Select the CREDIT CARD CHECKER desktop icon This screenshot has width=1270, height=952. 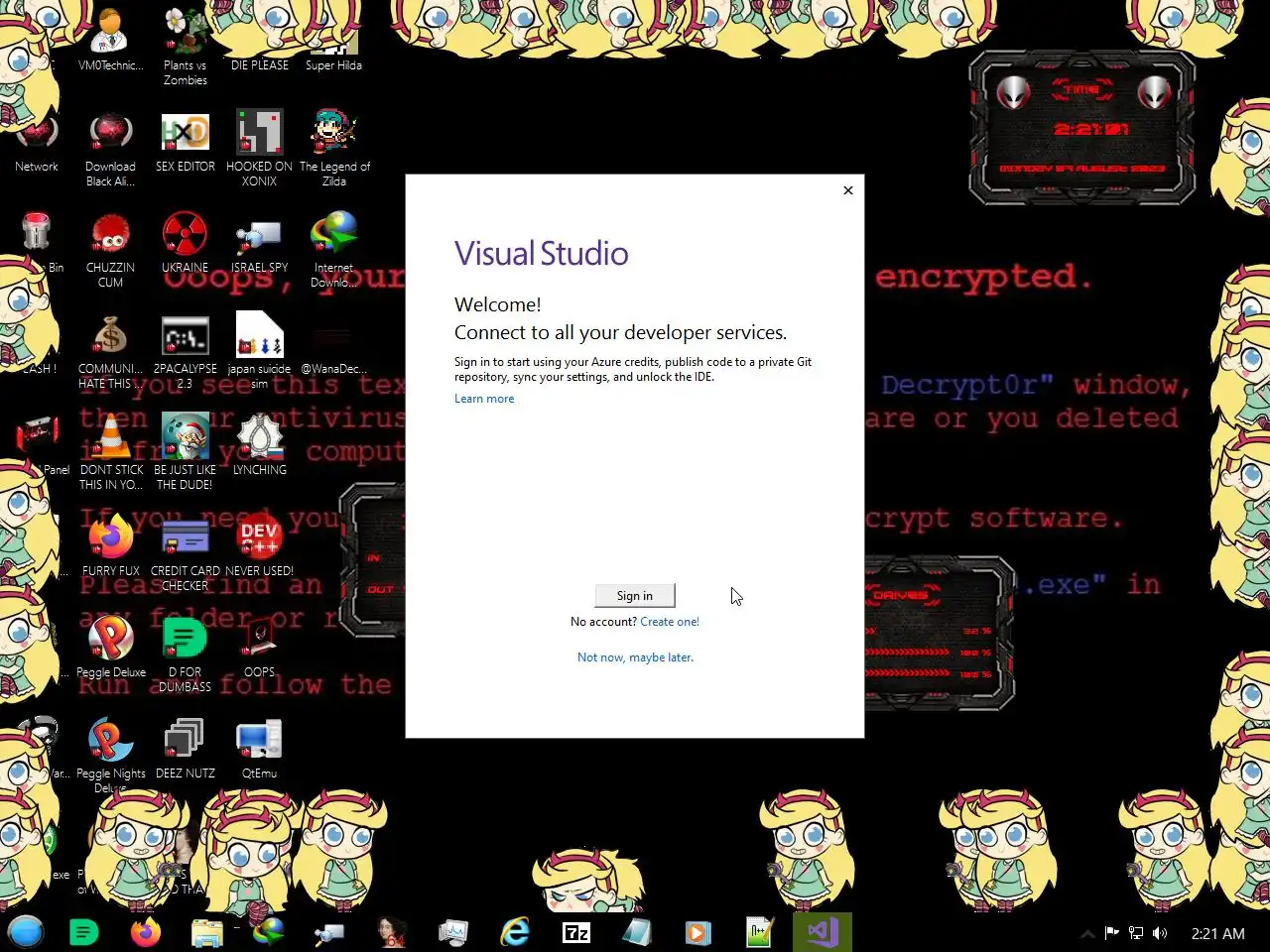[x=186, y=554]
